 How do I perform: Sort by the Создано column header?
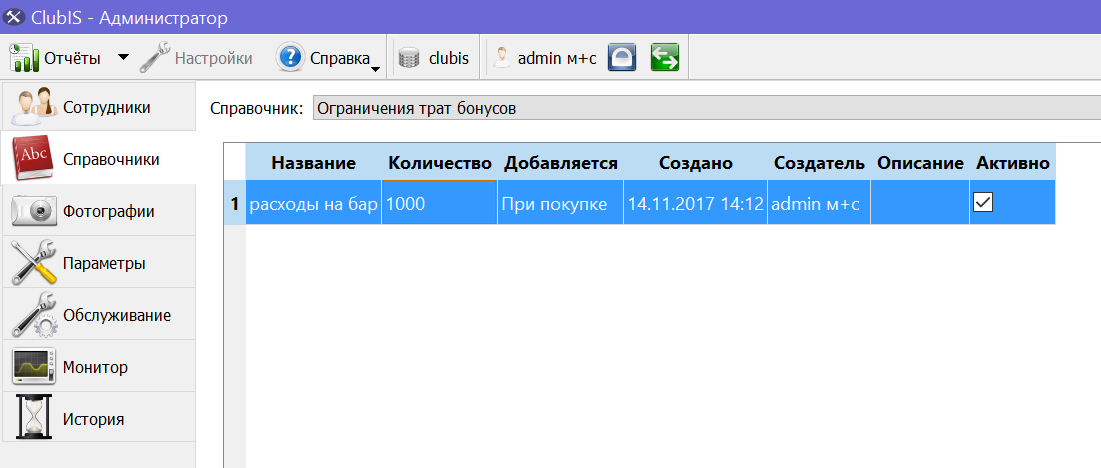[x=696, y=163]
